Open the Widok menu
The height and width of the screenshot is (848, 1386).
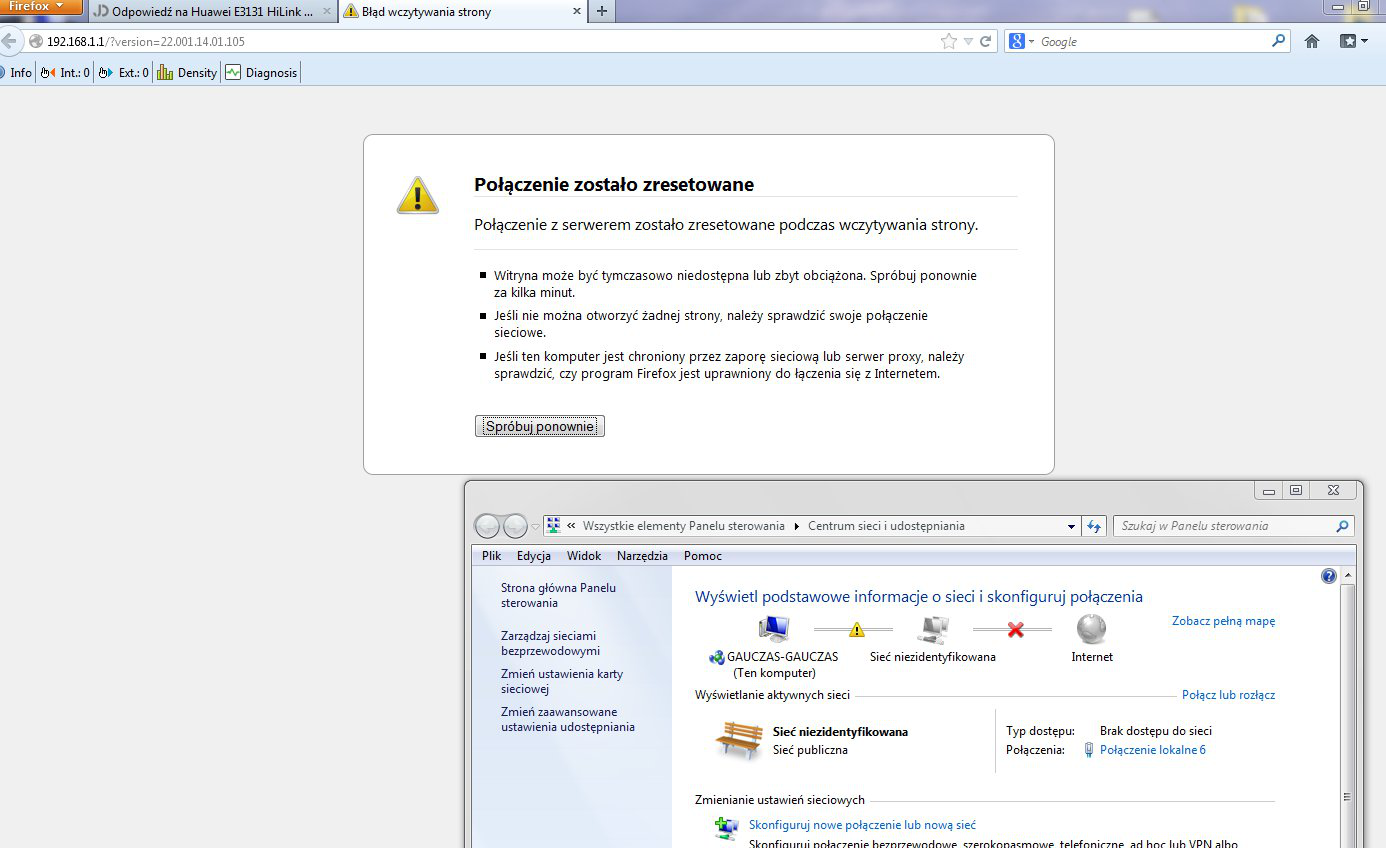tap(584, 556)
